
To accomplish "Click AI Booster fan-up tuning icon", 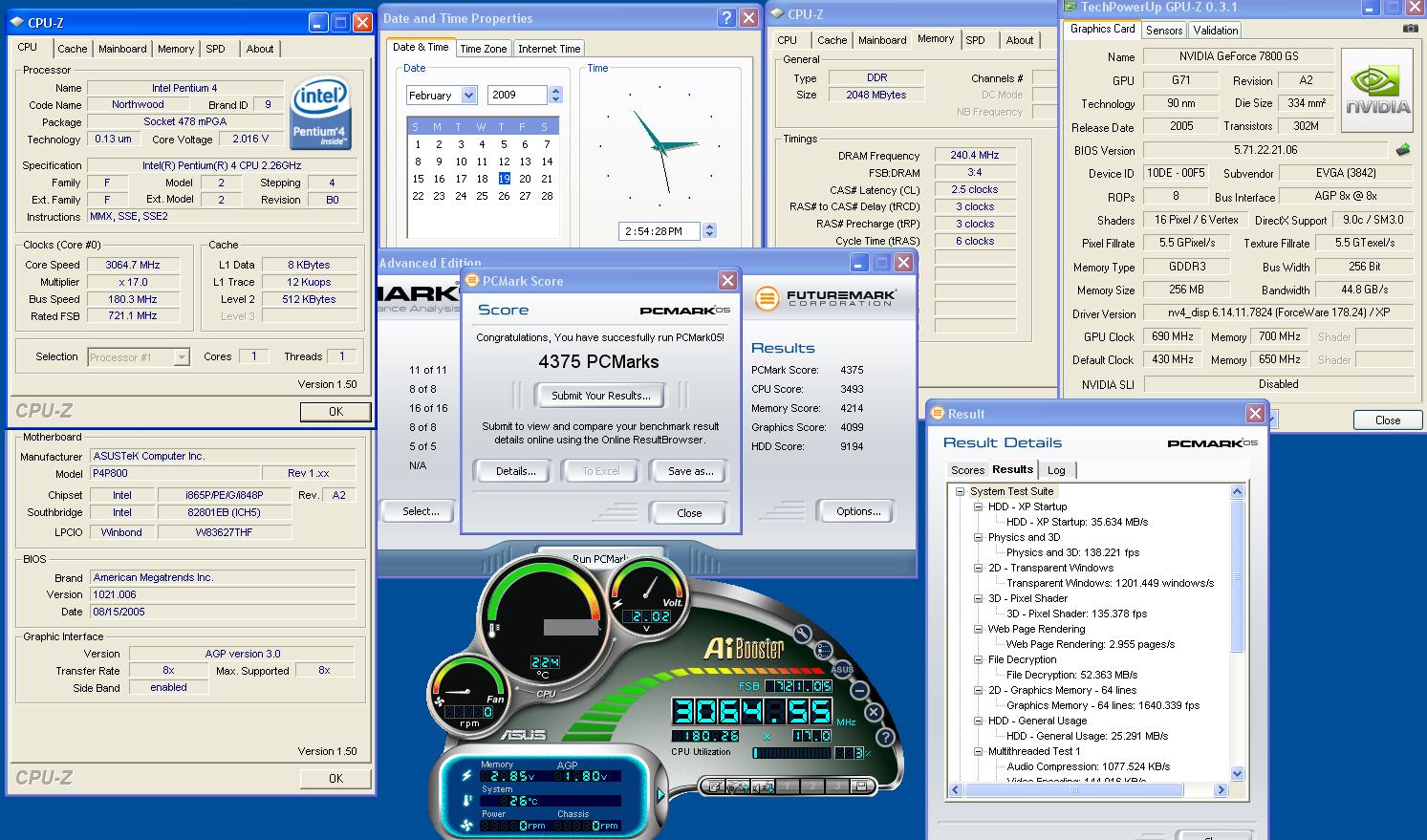I will click(737, 786).
